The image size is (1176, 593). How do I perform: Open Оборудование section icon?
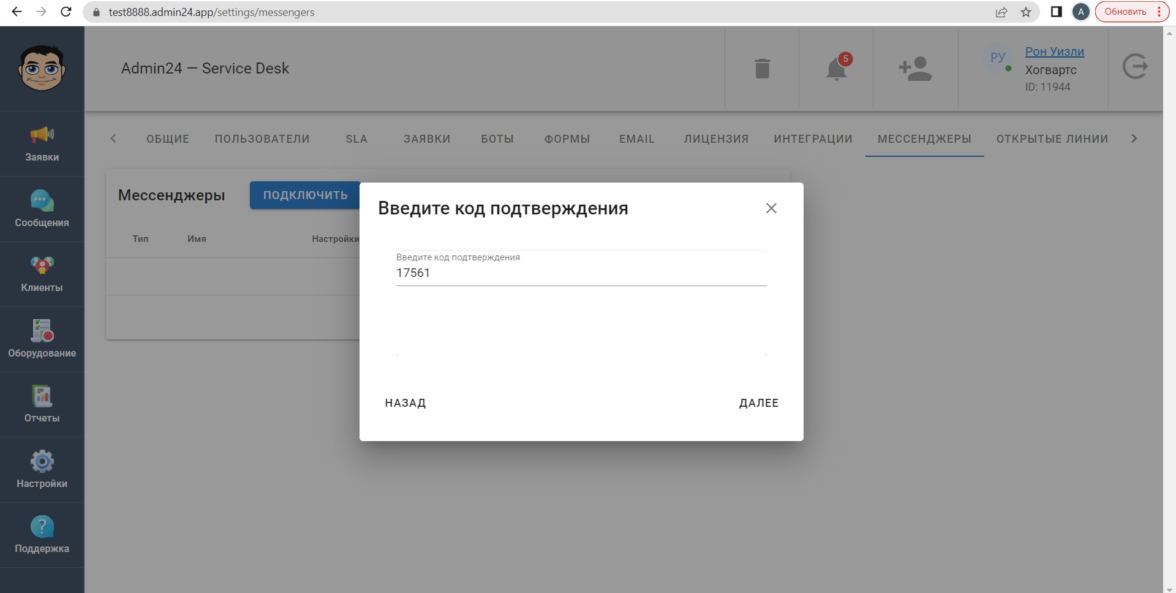42,338
